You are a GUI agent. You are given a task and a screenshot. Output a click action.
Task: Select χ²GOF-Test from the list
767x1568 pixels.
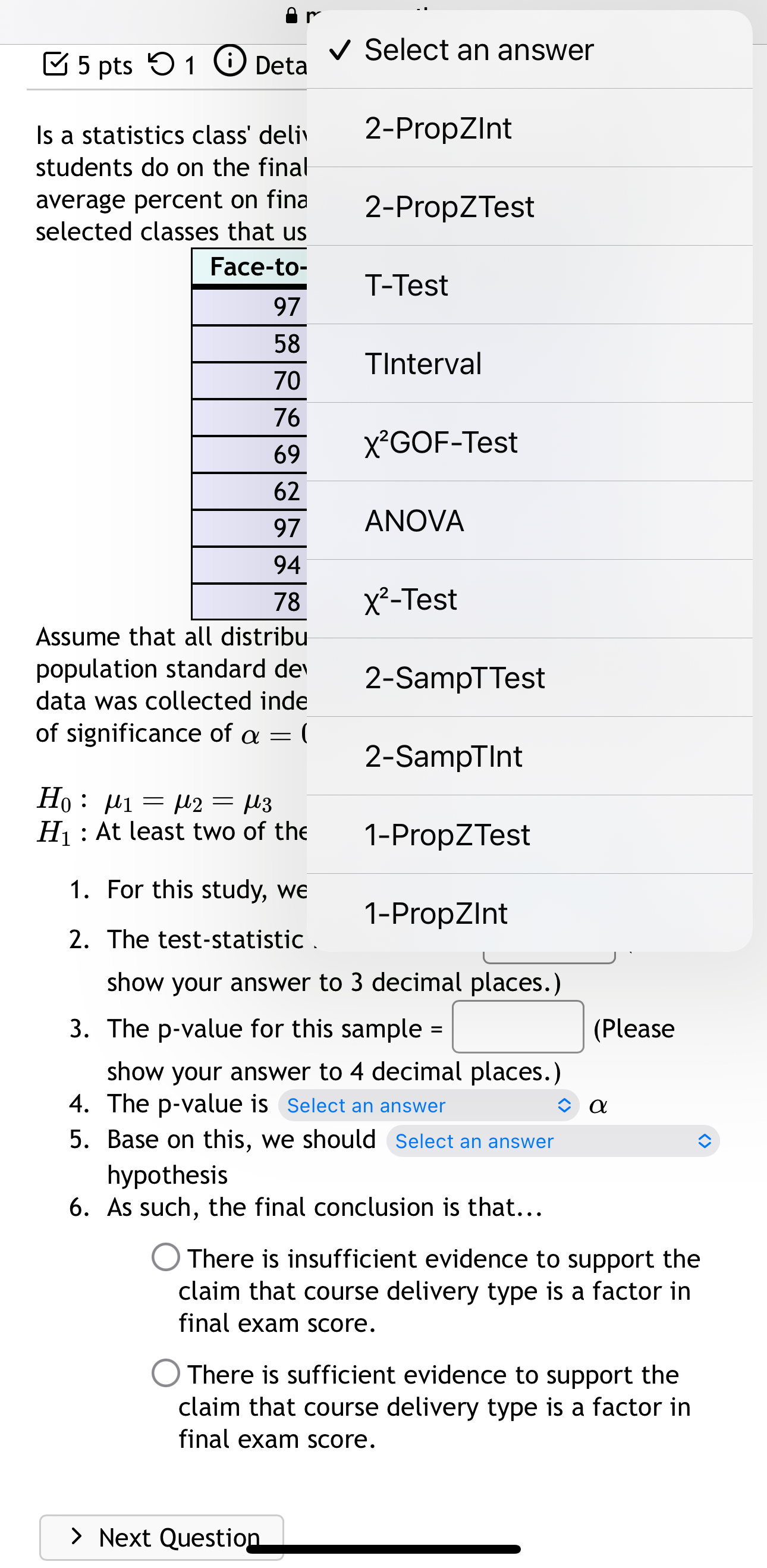pyautogui.click(x=441, y=442)
